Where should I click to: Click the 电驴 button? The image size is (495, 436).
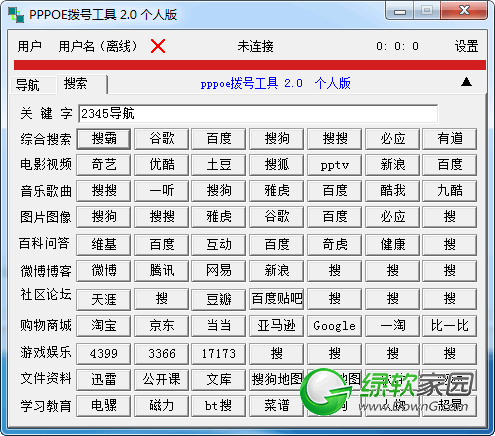pos(104,406)
